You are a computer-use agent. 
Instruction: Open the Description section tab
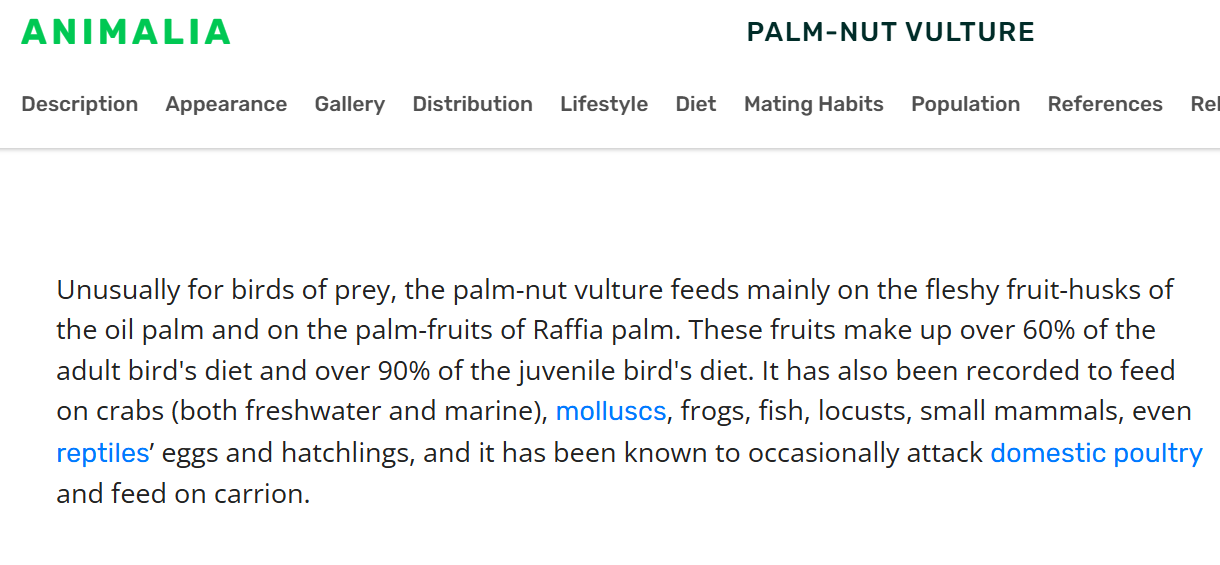coord(80,104)
